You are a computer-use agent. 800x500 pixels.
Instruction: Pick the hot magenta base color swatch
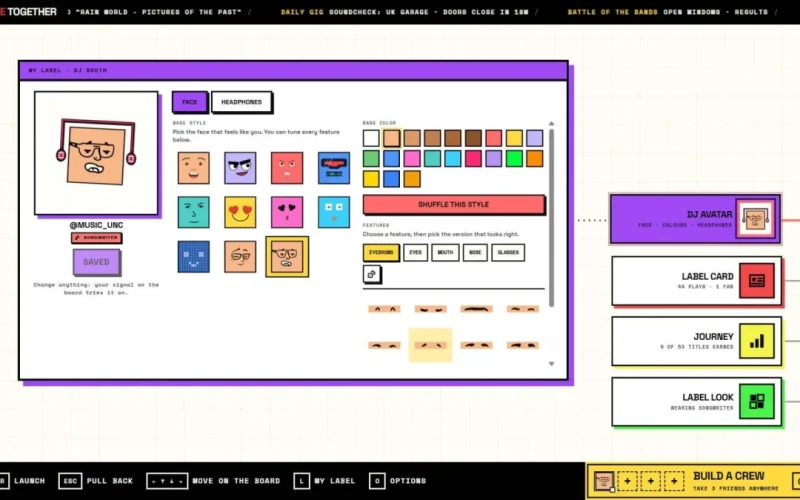point(473,159)
